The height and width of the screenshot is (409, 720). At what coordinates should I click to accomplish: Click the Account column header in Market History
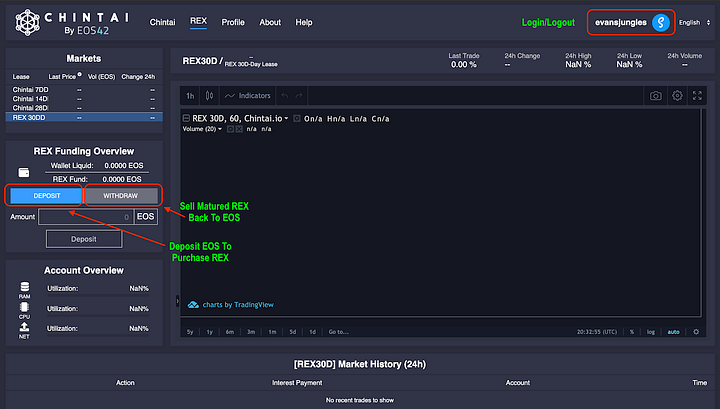(518, 382)
